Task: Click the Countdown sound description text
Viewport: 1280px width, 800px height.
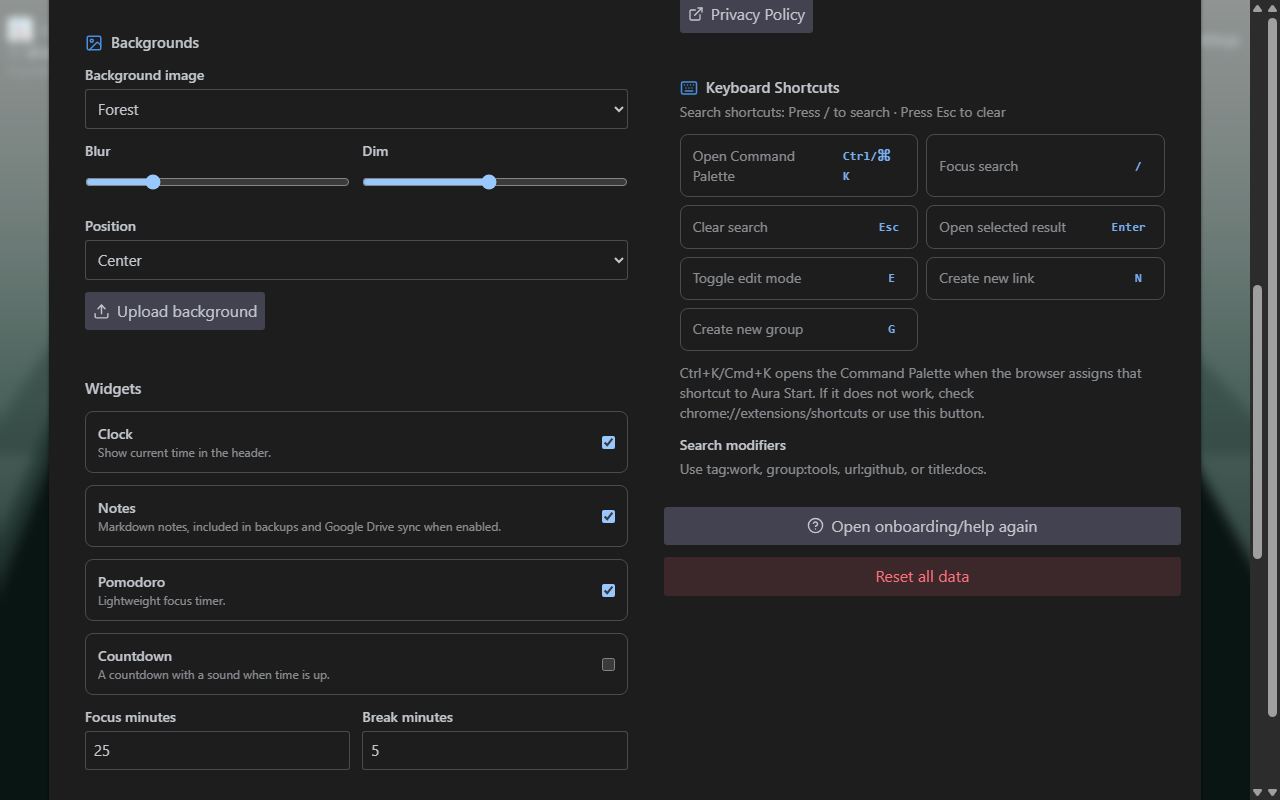Action: tap(214, 675)
